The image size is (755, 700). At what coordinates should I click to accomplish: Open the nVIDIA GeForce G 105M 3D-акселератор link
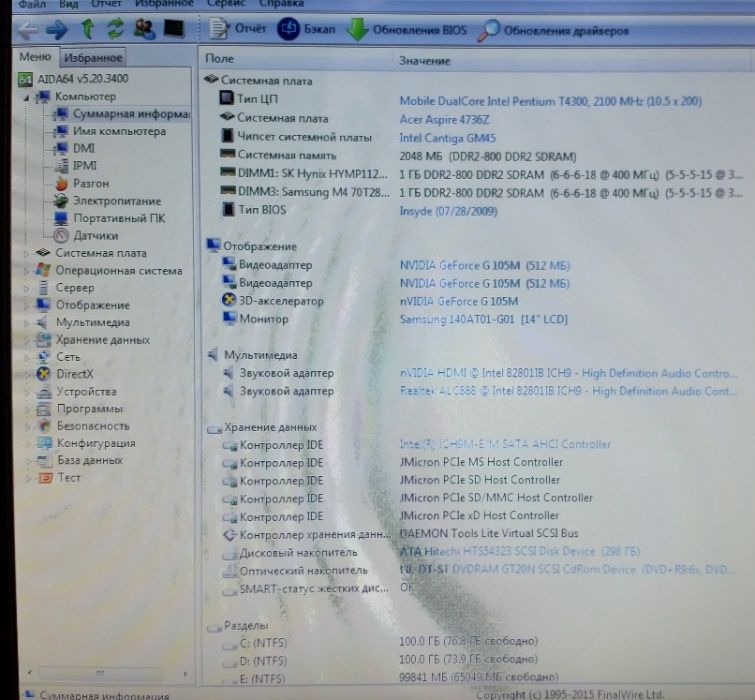pyautogui.click(x=459, y=301)
